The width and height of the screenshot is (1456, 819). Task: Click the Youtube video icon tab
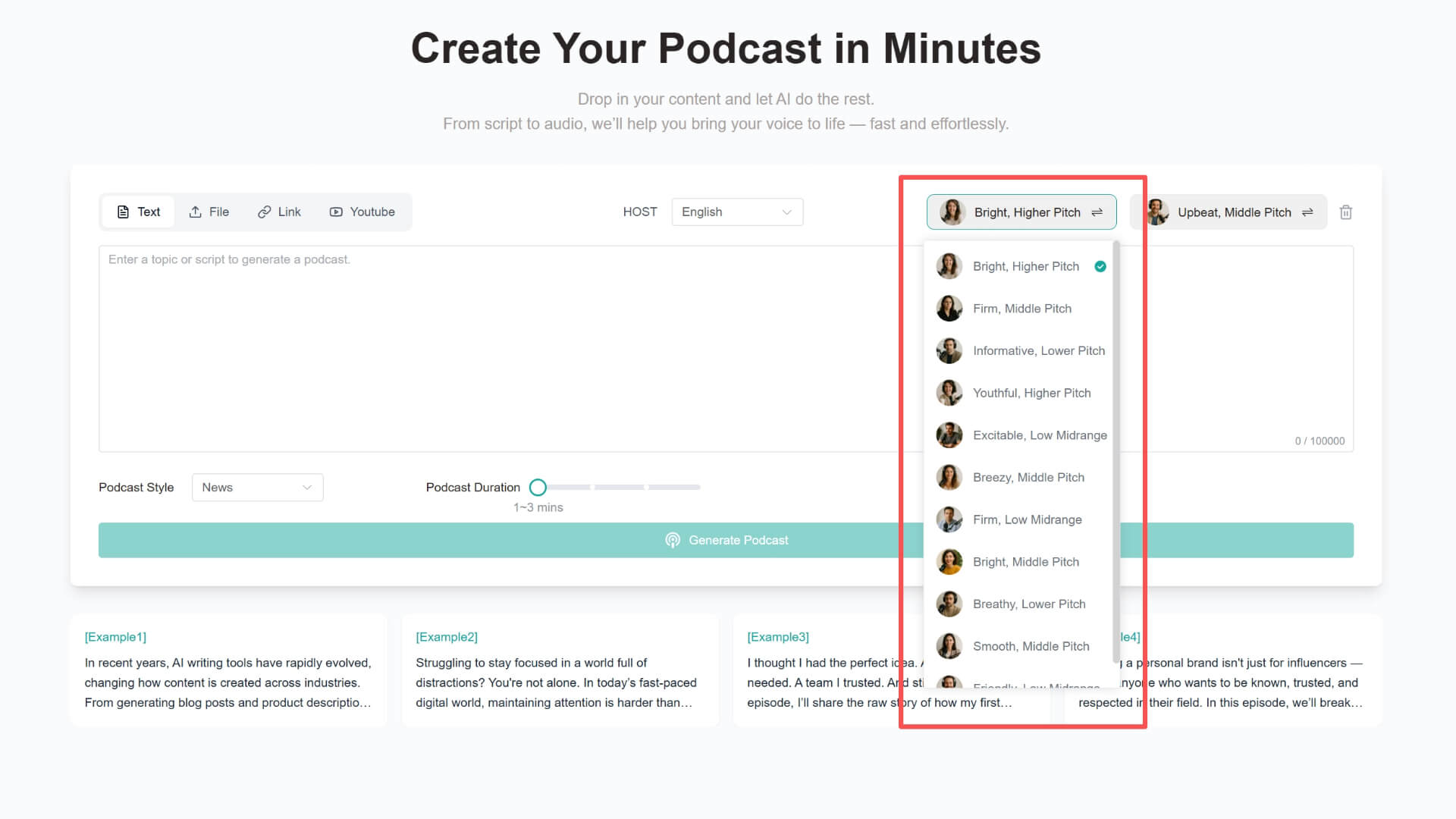tap(336, 212)
